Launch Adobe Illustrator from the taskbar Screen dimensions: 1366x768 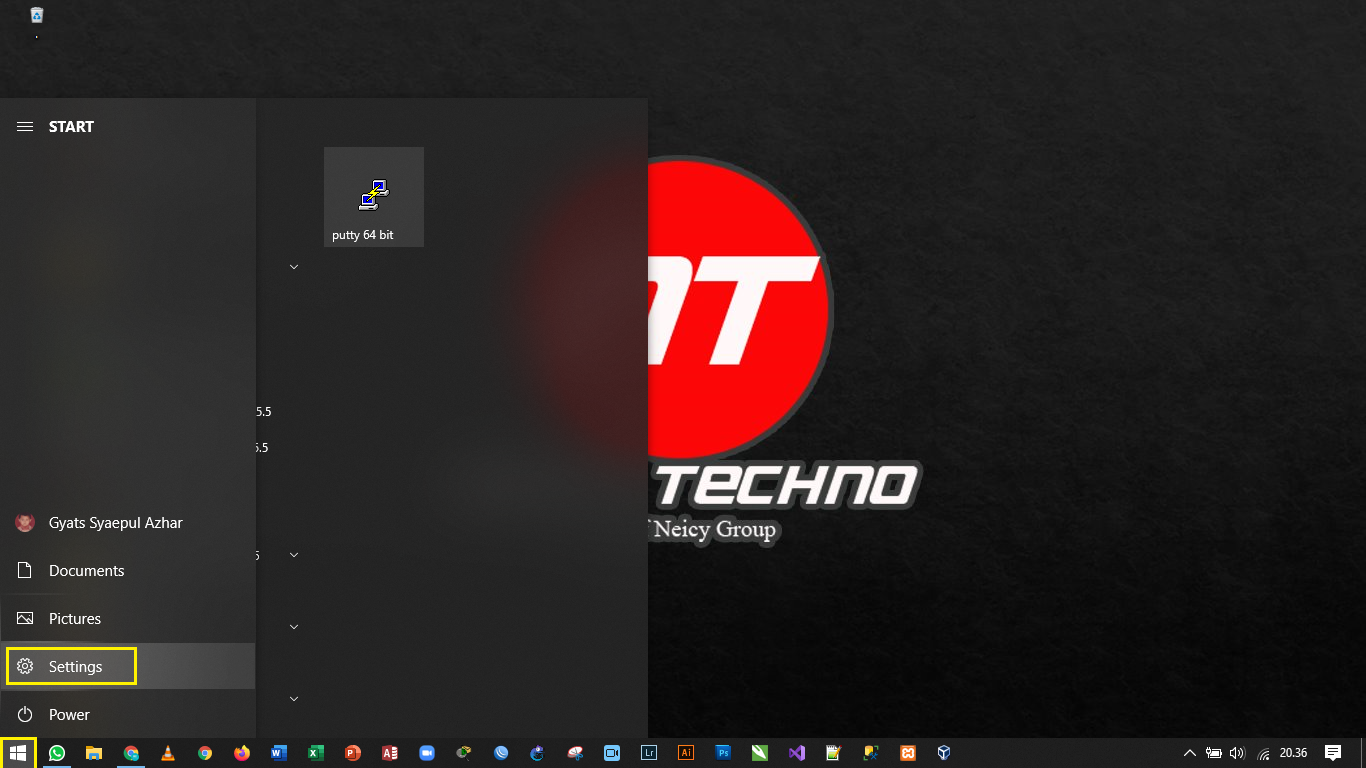tap(686, 753)
